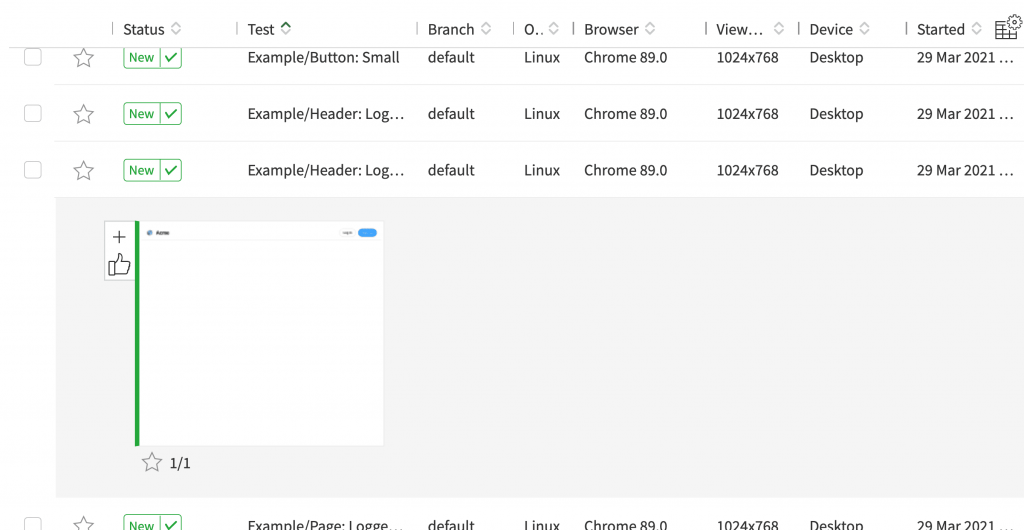The width and height of the screenshot is (1024, 530).
Task: Open the Example/Button: Small test name
Action: pyautogui.click(x=323, y=58)
